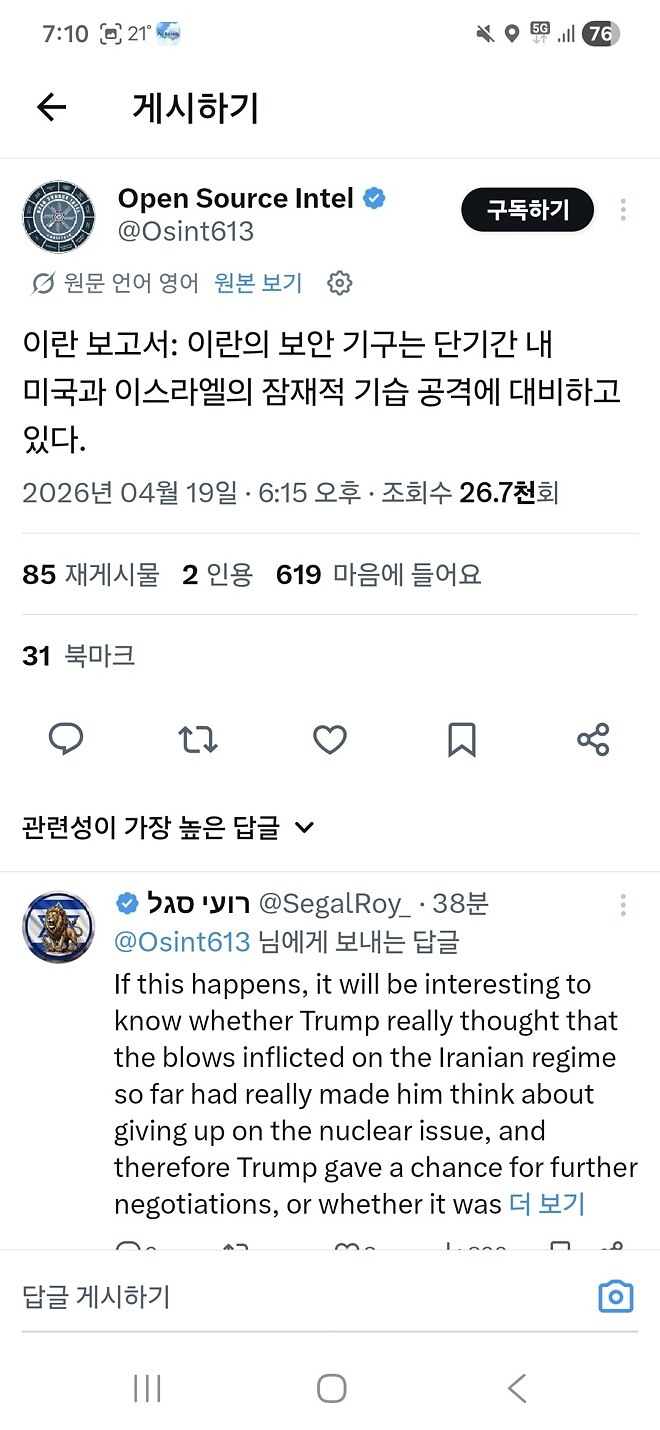The image size is (660, 1430).
Task: Navigate back using the arrow in 게시하기 header
Action: click(x=51, y=107)
